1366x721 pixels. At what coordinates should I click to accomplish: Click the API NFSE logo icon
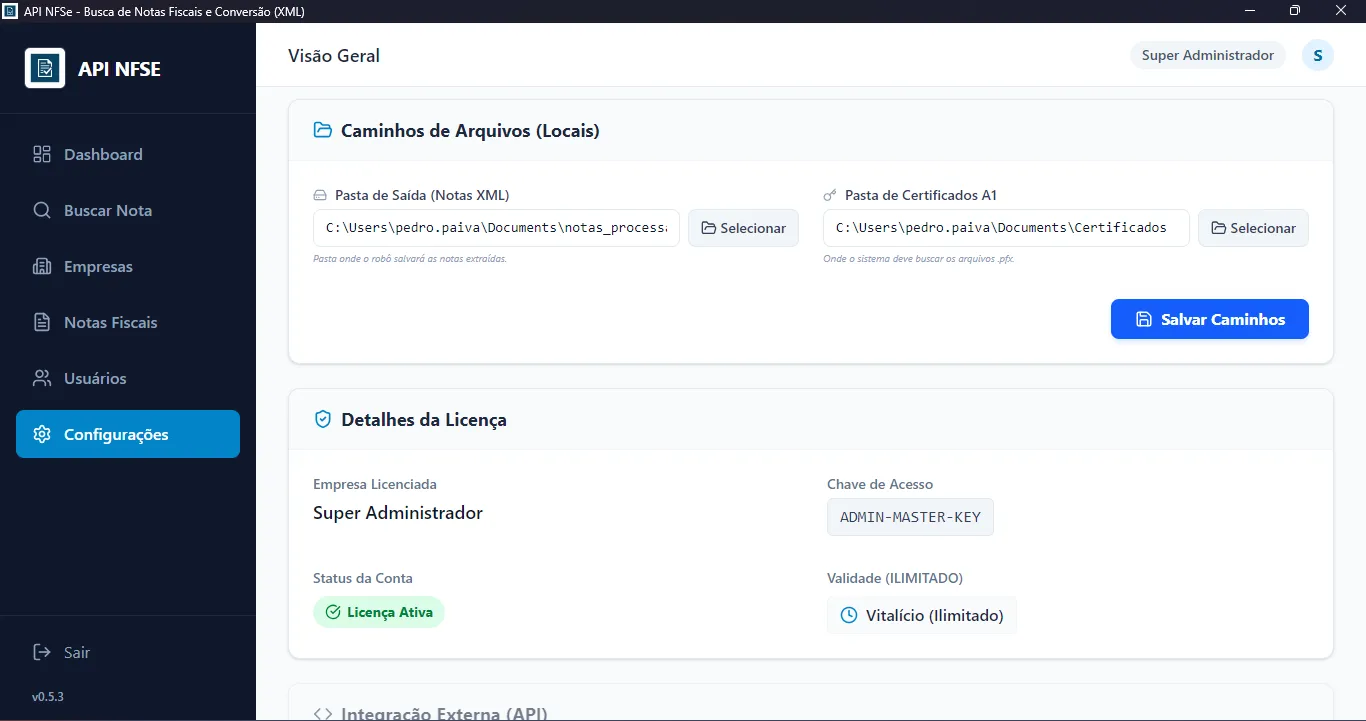tap(45, 68)
